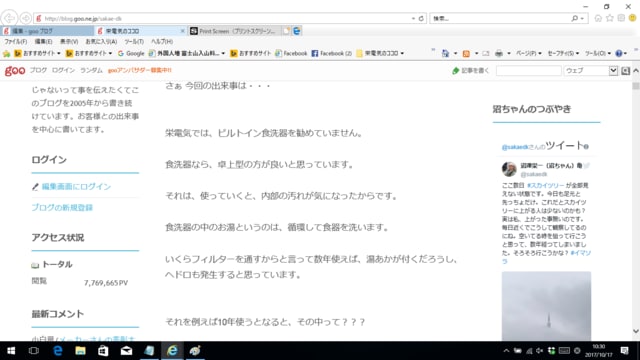Image resolution: width=640 pixels, height=360 pixels.
Task: Expand the printer options dropdown arrow
Action: pyautogui.click(x=509, y=53)
